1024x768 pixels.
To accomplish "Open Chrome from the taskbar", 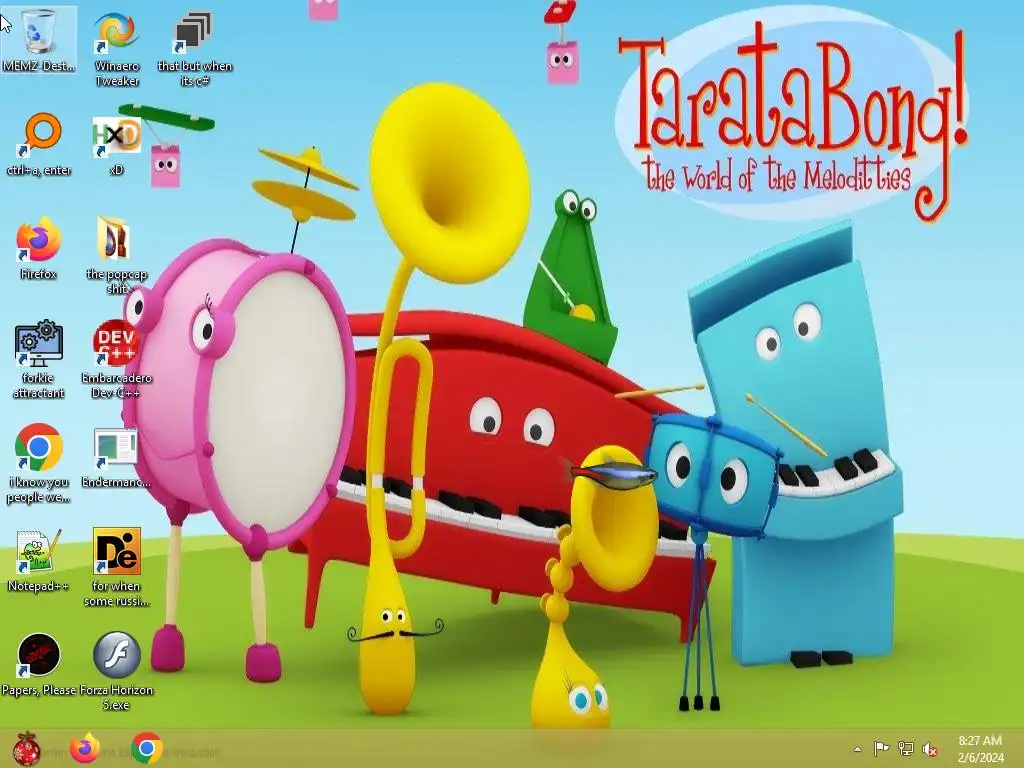I will click(x=147, y=748).
